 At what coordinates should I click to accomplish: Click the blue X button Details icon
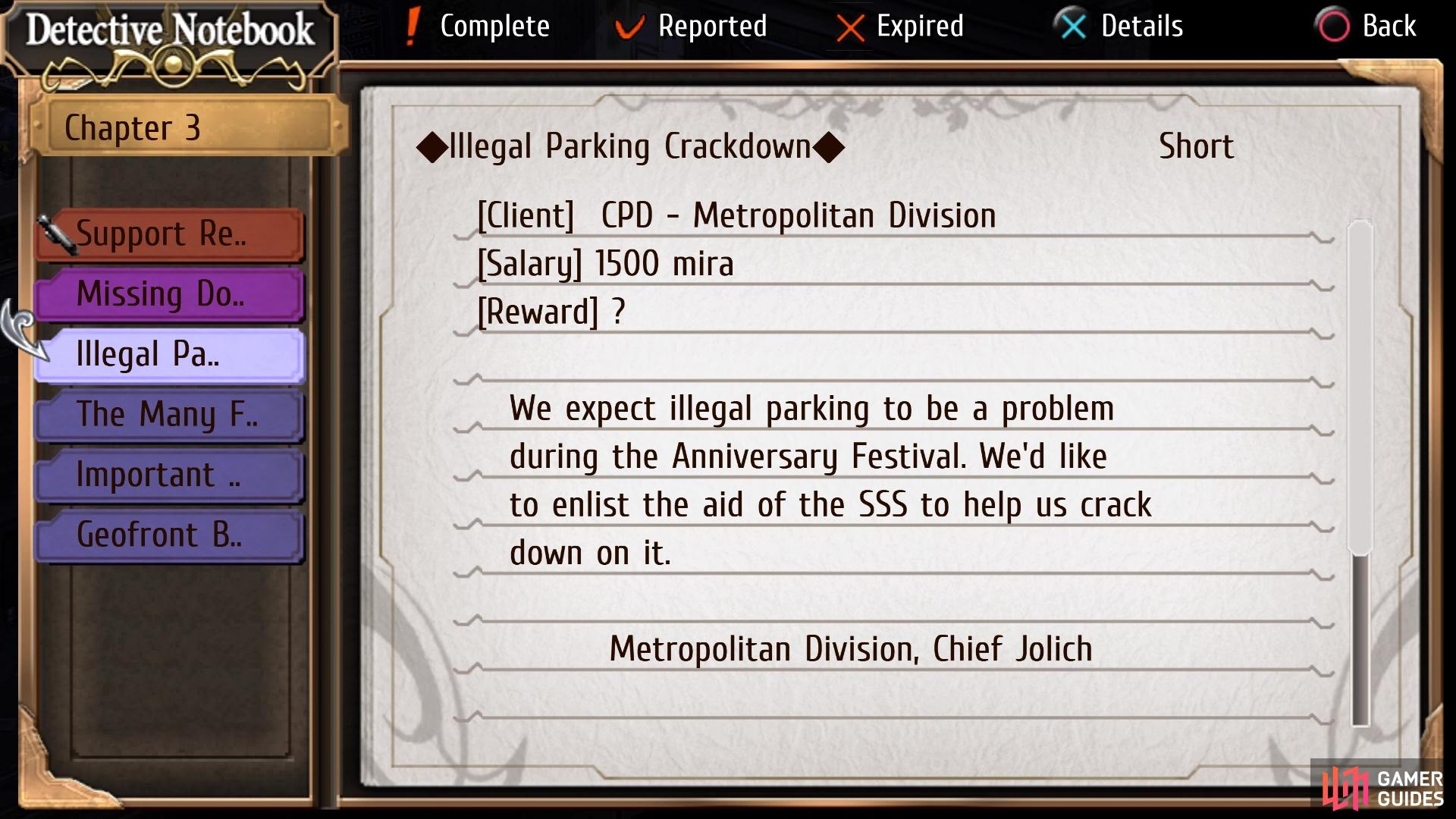1072,27
